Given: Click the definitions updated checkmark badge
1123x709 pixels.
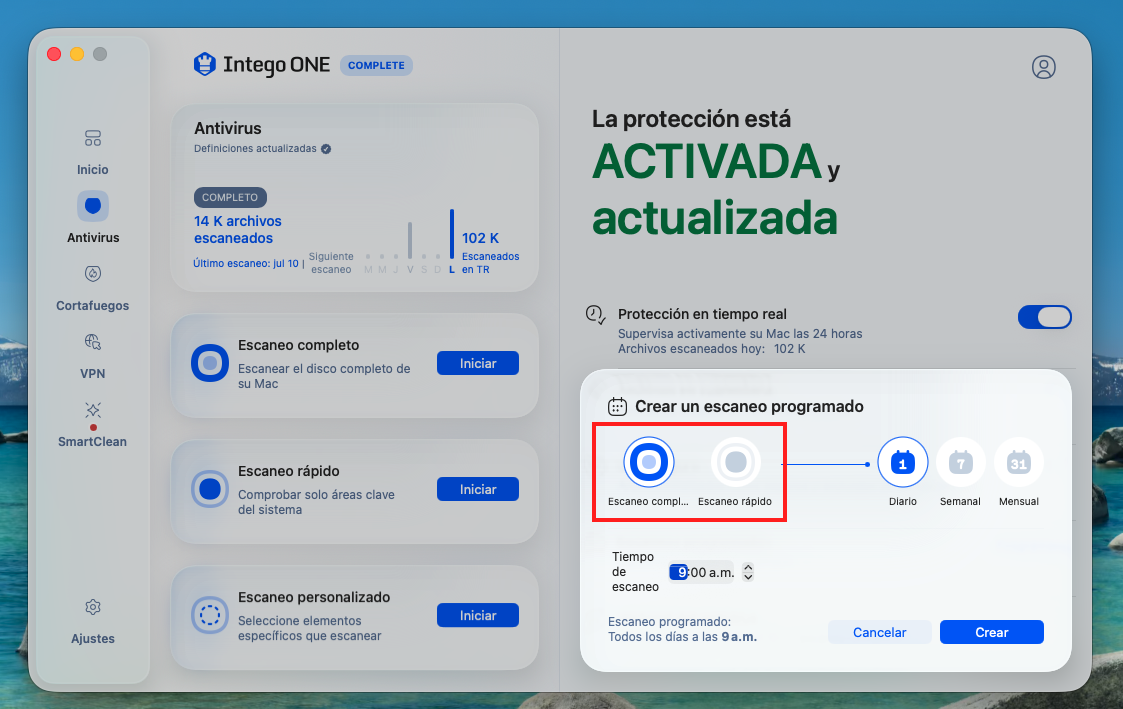Looking at the screenshot, I should click(326, 149).
